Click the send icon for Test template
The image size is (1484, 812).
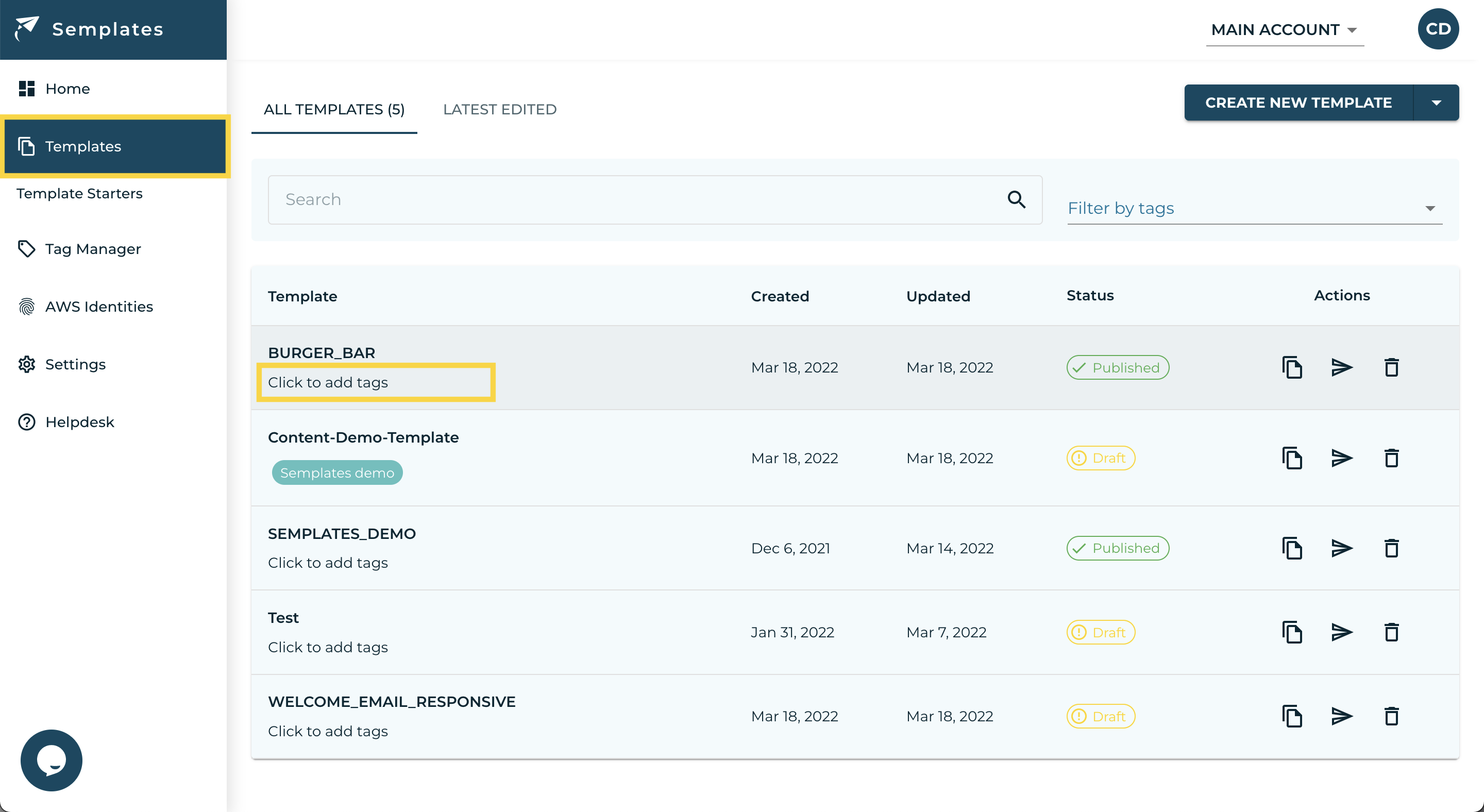pos(1342,632)
